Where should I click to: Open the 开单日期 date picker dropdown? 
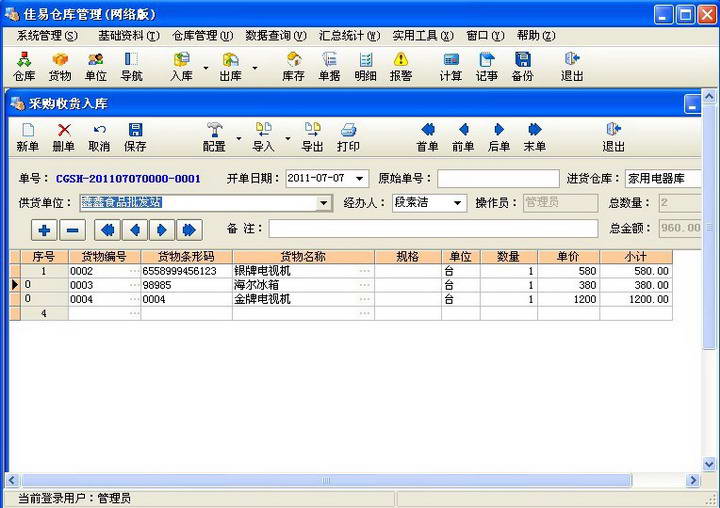coord(360,178)
